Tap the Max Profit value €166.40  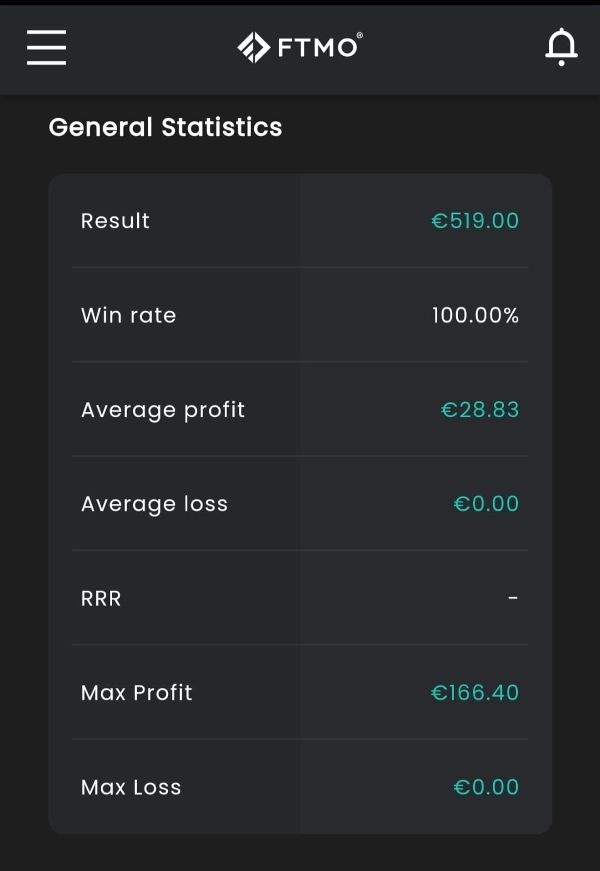coord(475,693)
